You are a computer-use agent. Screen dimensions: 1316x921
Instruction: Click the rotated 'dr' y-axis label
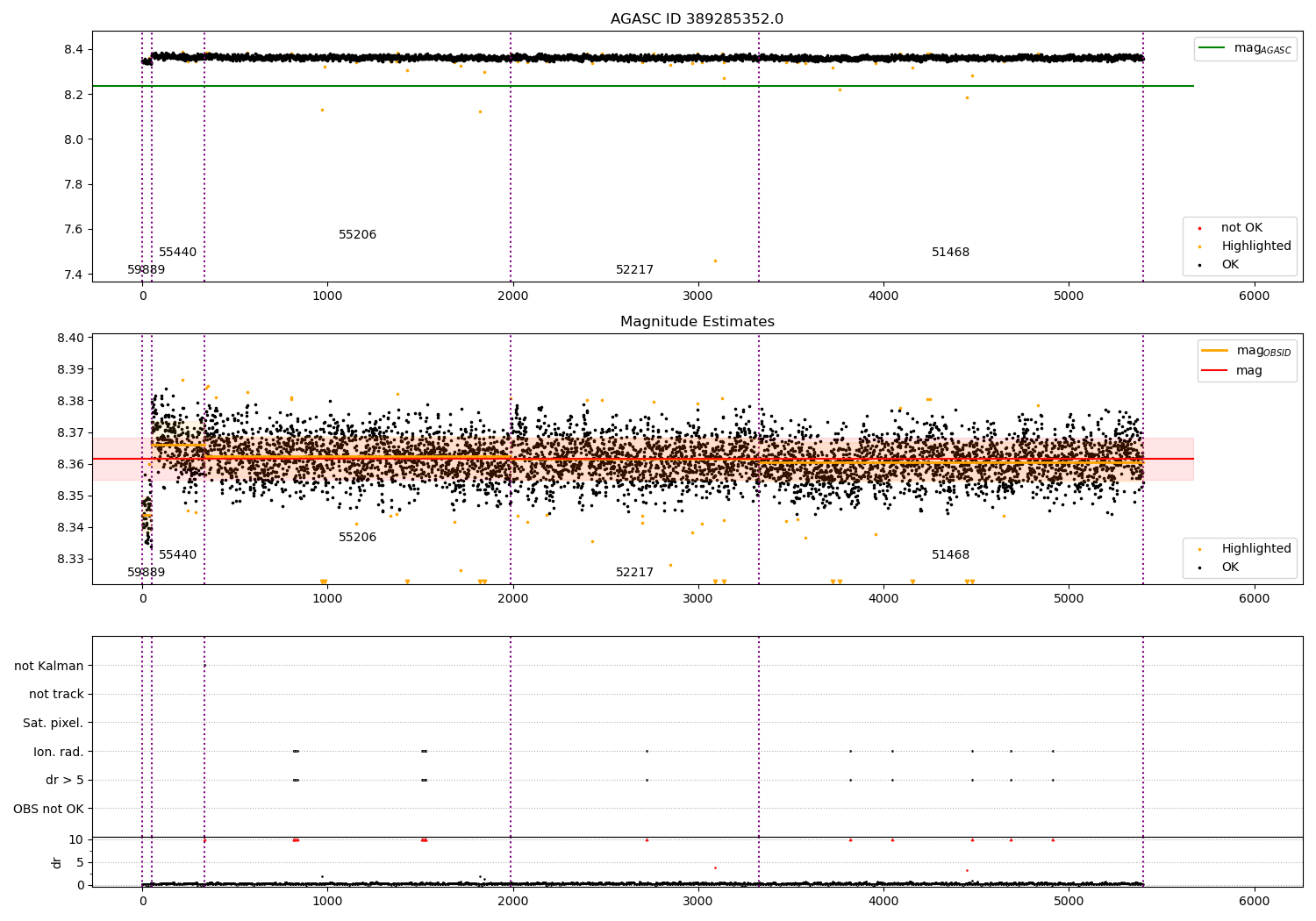pyautogui.click(x=57, y=862)
